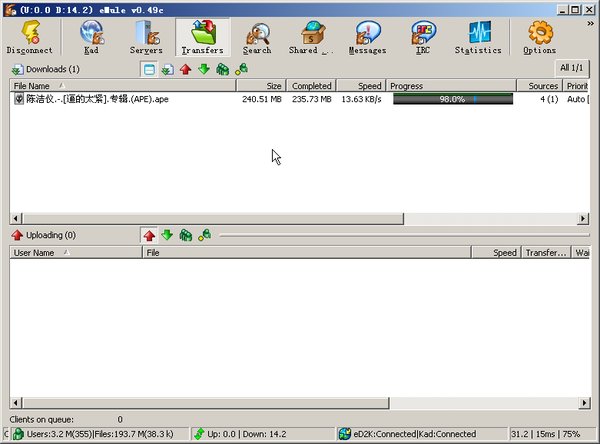600x444 pixels.
Task: Click the 4 (1) sources cell
Action: click(549, 99)
